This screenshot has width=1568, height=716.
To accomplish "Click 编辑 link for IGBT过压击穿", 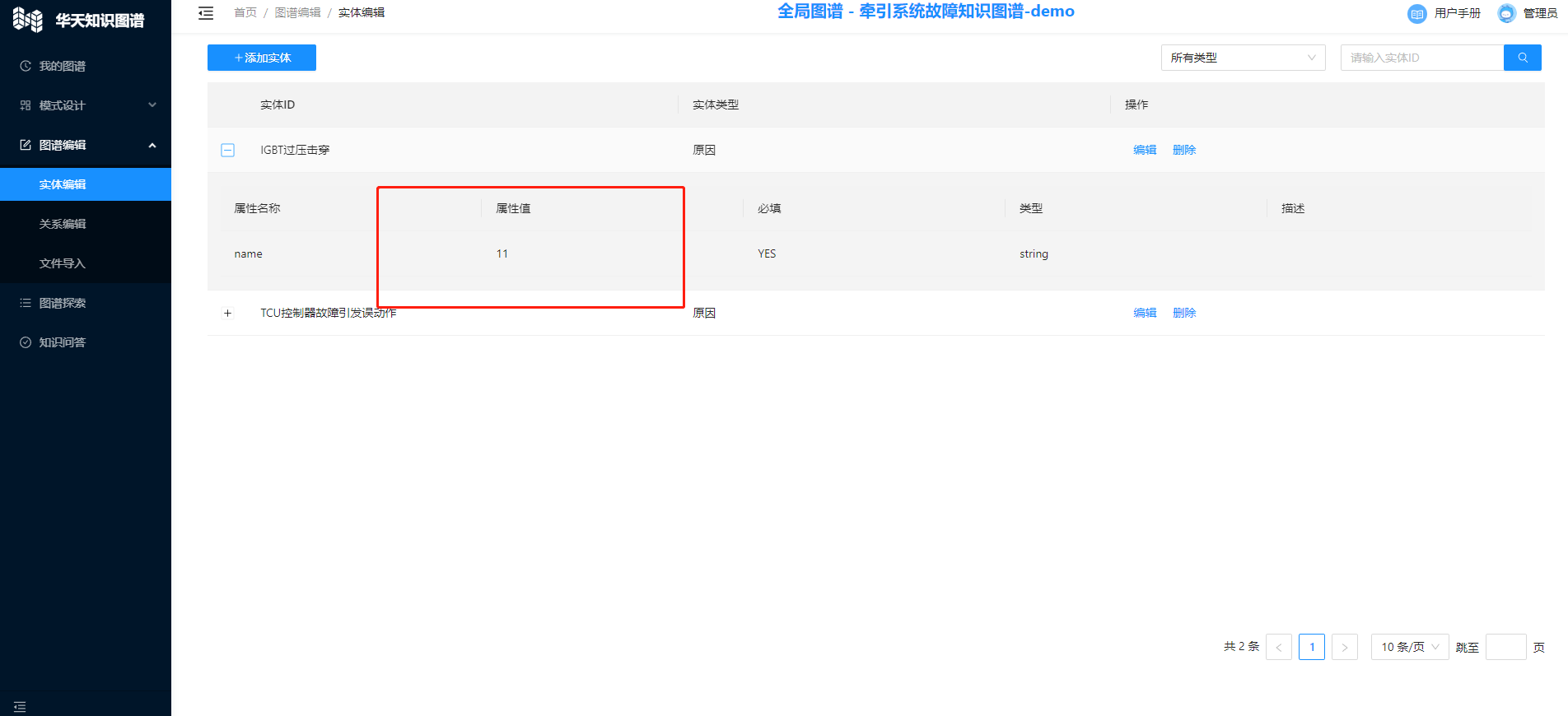I will point(1144,150).
